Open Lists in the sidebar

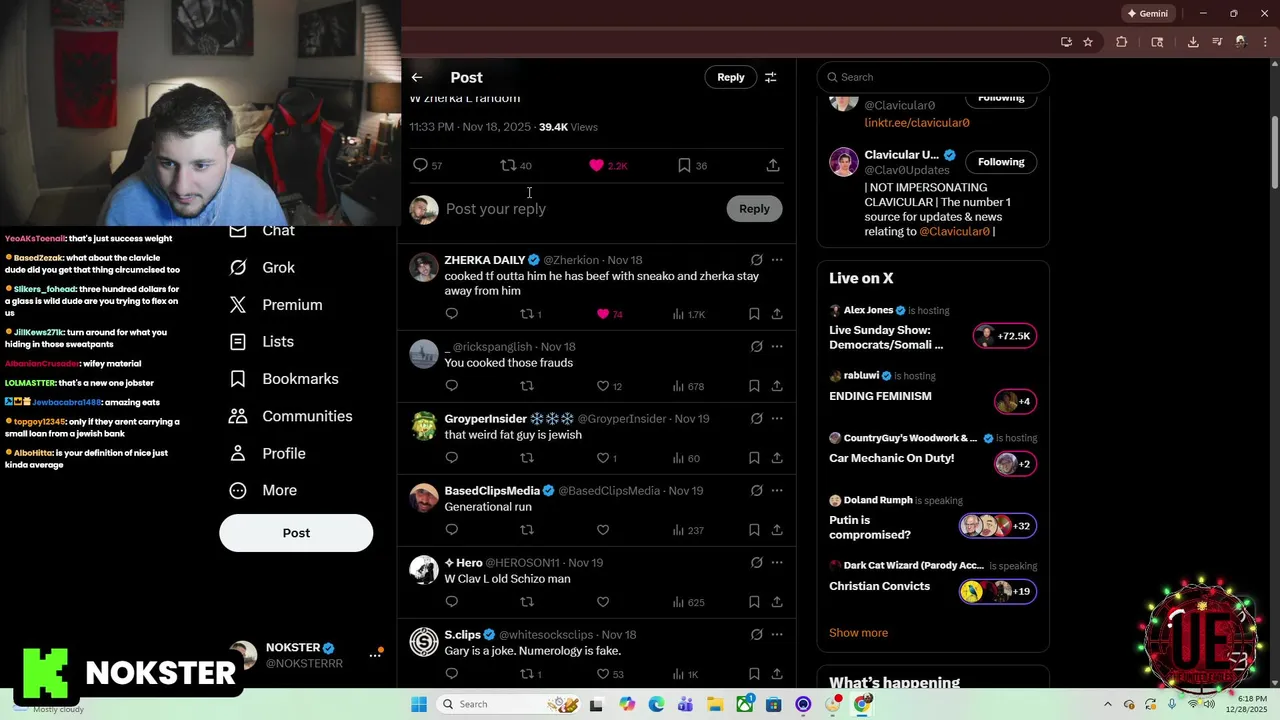(x=262, y=342)
